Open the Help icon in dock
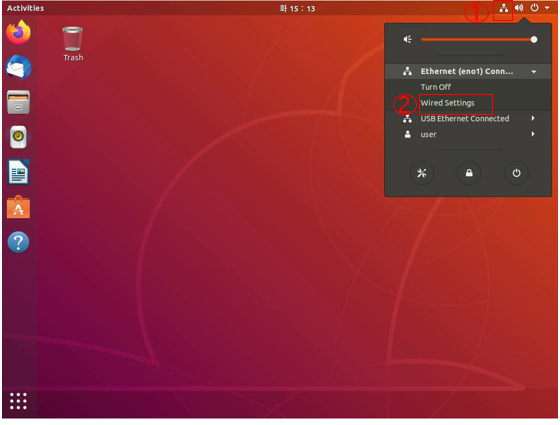This screenshot has height=425, width=560. click(18, 242)
